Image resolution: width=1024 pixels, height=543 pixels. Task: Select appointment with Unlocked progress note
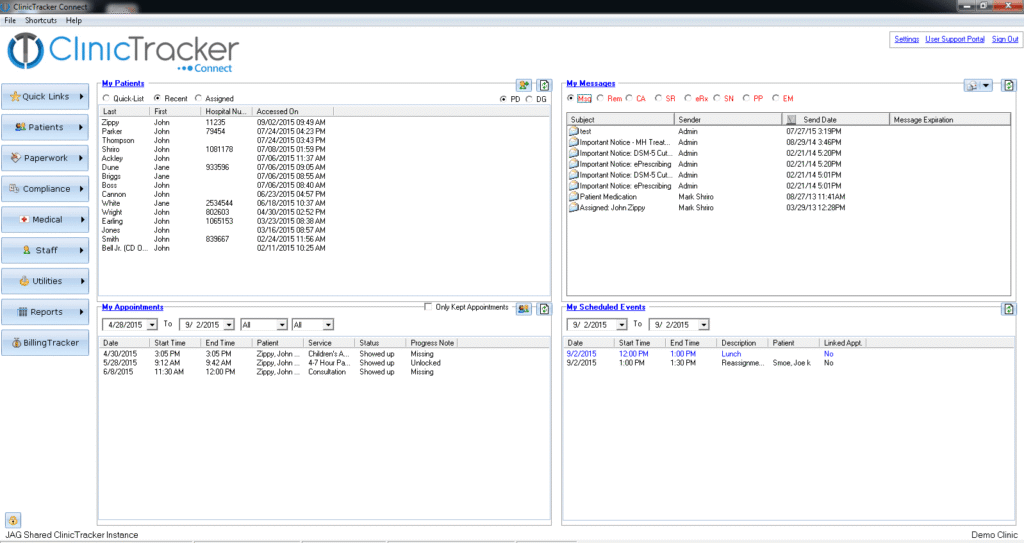[323, 363]
